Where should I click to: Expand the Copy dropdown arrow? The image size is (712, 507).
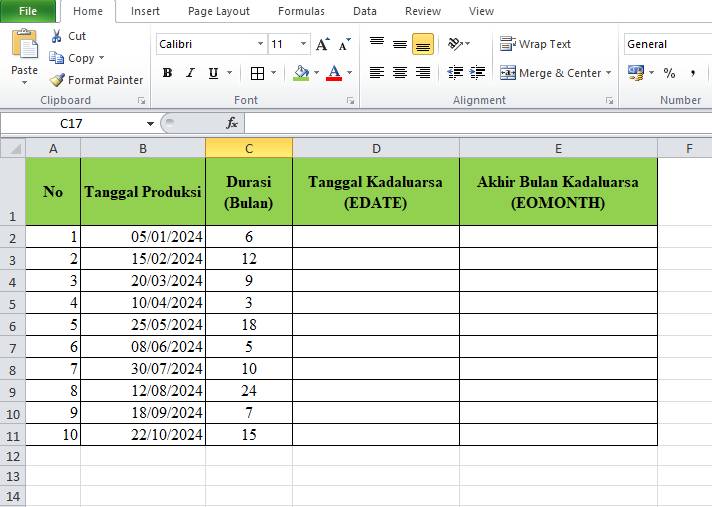point(102,58)
